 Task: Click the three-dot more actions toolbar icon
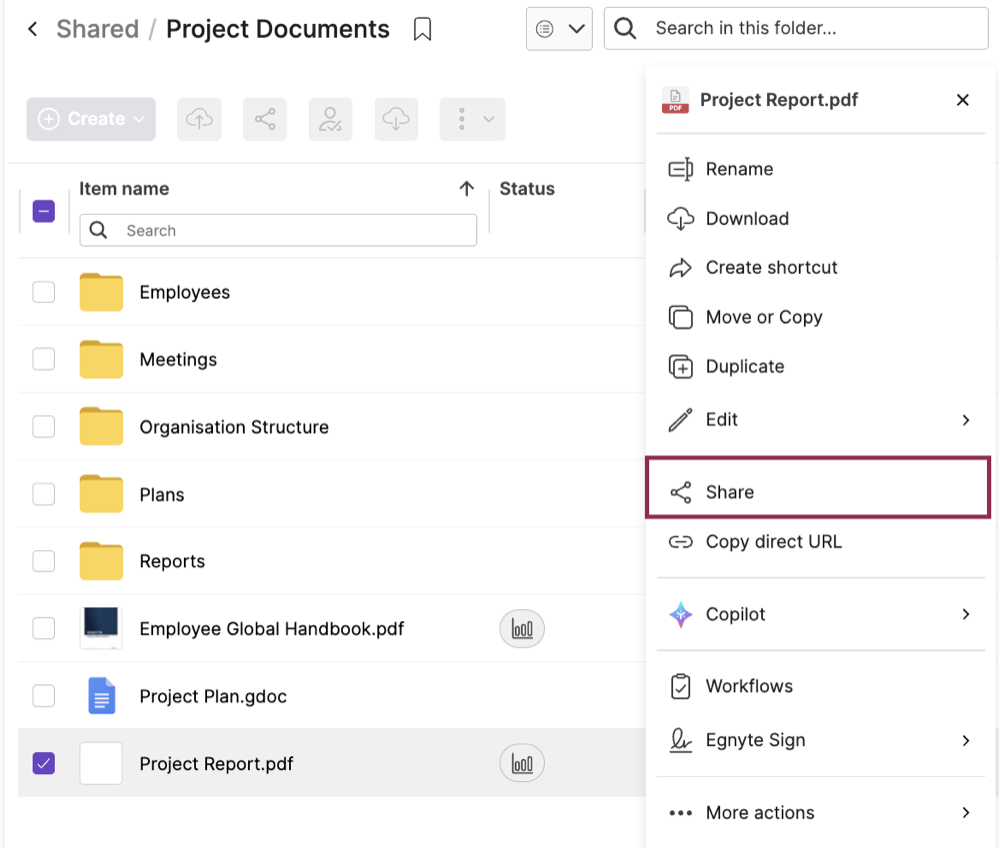(472, 119)
